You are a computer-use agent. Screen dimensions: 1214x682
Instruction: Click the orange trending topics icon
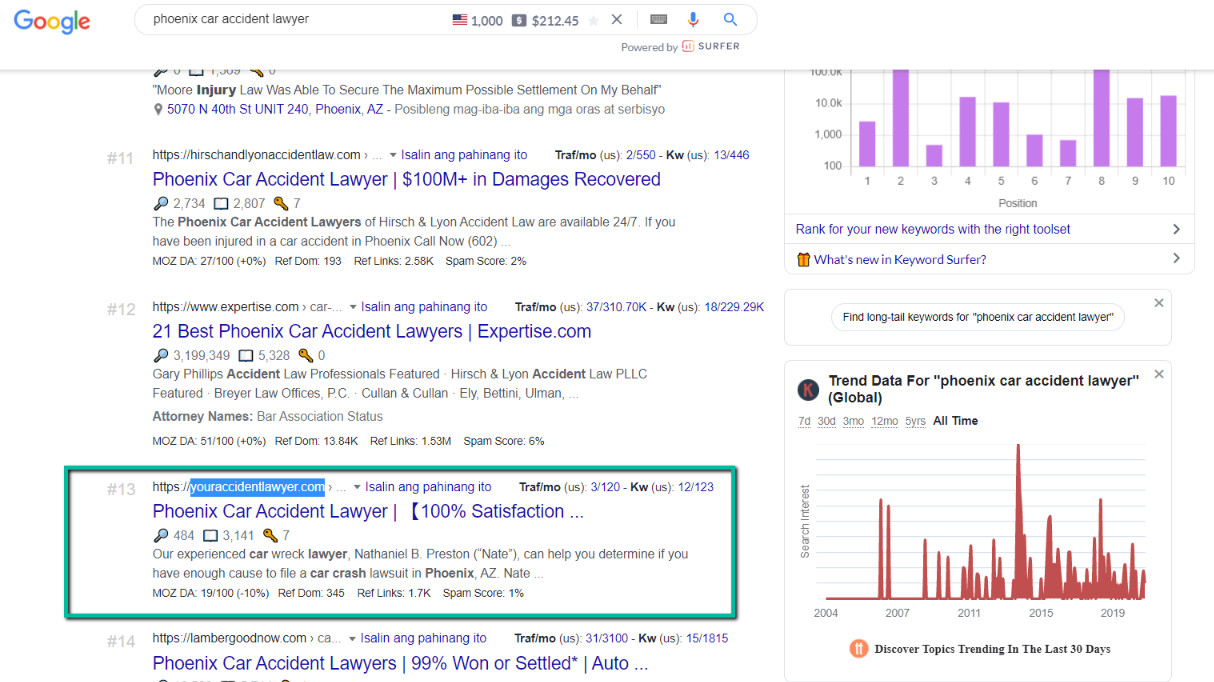coord(858,648)
